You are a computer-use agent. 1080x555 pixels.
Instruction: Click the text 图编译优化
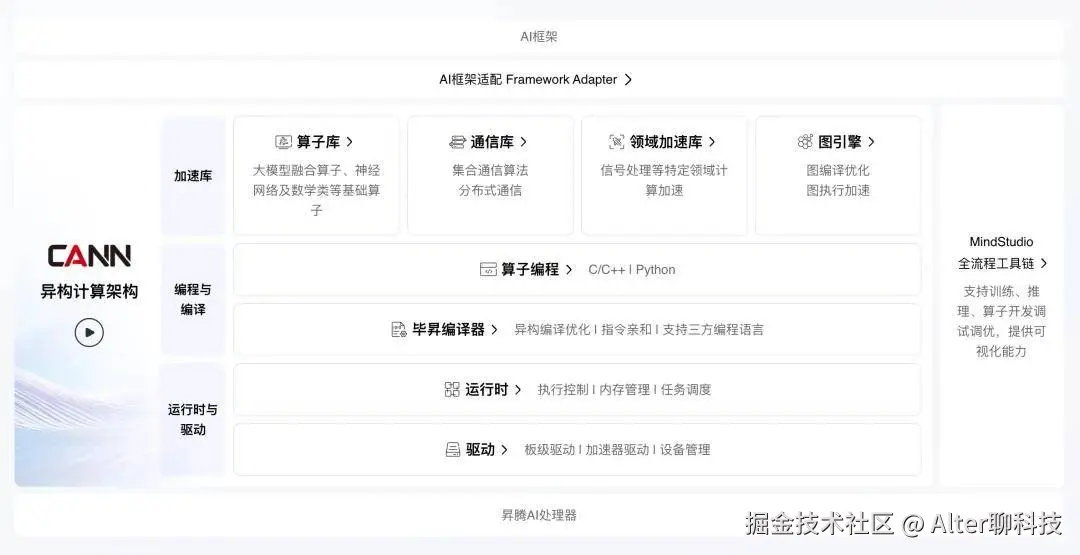(x=838, y=170)
